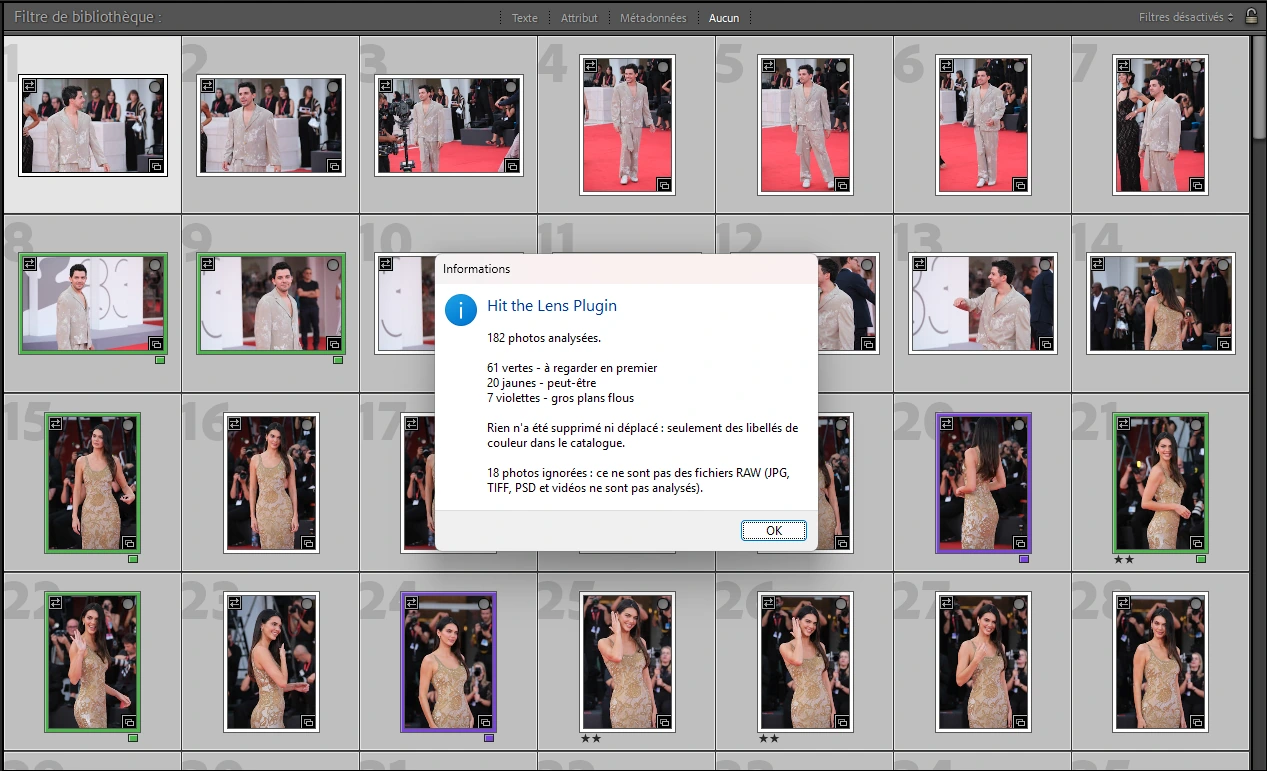The width and height of the screenshot is (1267, 771).
Task: Click the green color label under photo 9
Action: click(x=338, y=360)
